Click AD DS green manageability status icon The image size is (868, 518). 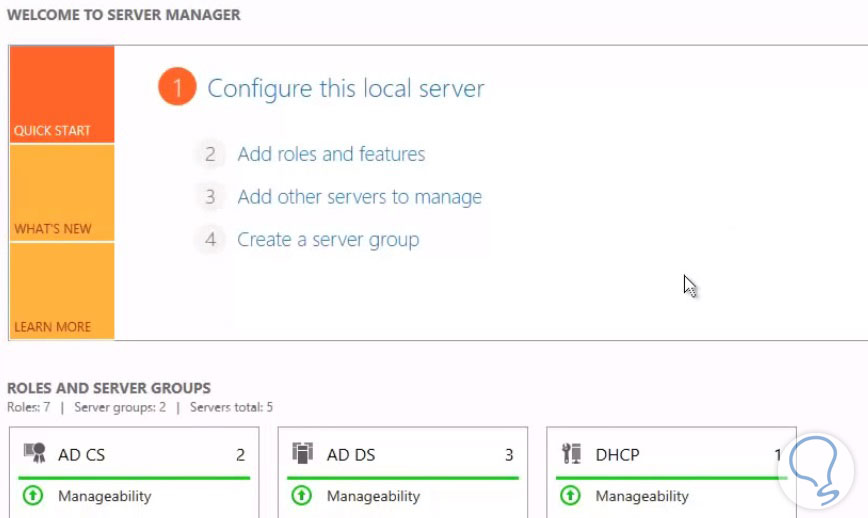point(302,496)
